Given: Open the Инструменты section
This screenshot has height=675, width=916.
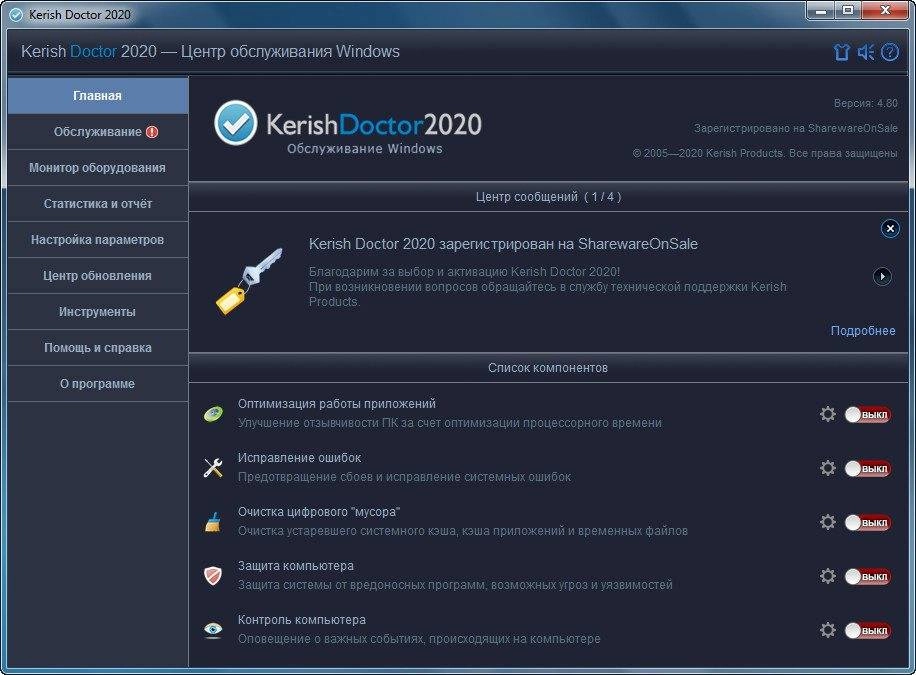Looking at the screenshot, I should [x=98, y=311].
